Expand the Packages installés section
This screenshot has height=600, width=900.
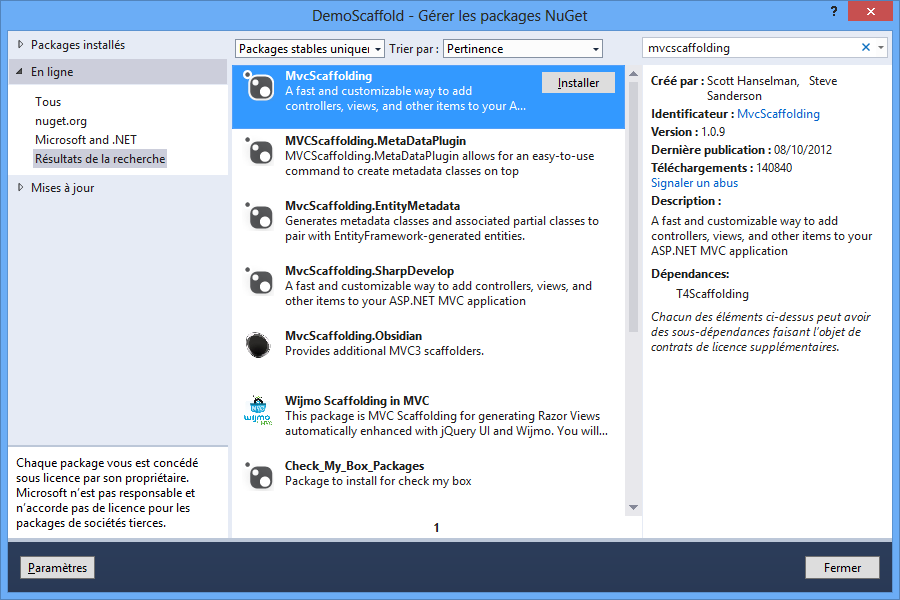tap(21, 44)
